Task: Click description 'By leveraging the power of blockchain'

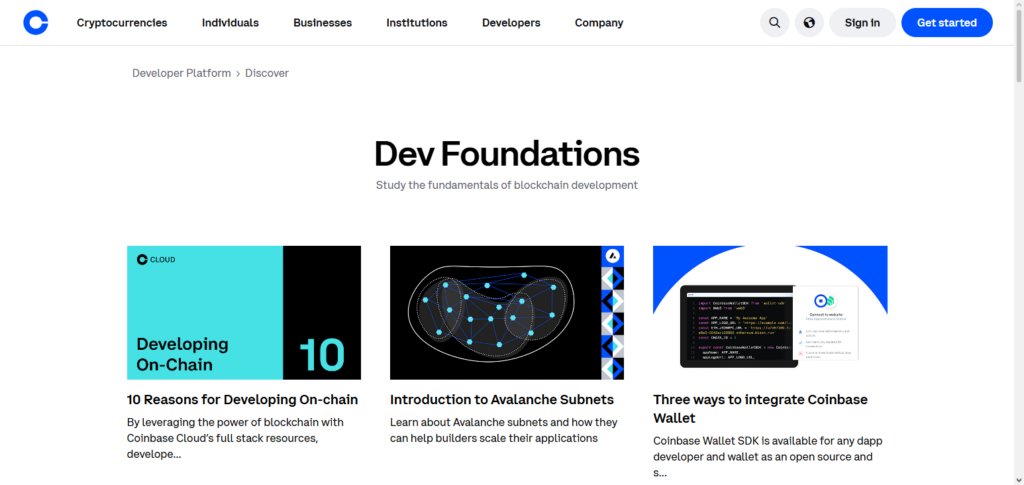Action: 235,438
